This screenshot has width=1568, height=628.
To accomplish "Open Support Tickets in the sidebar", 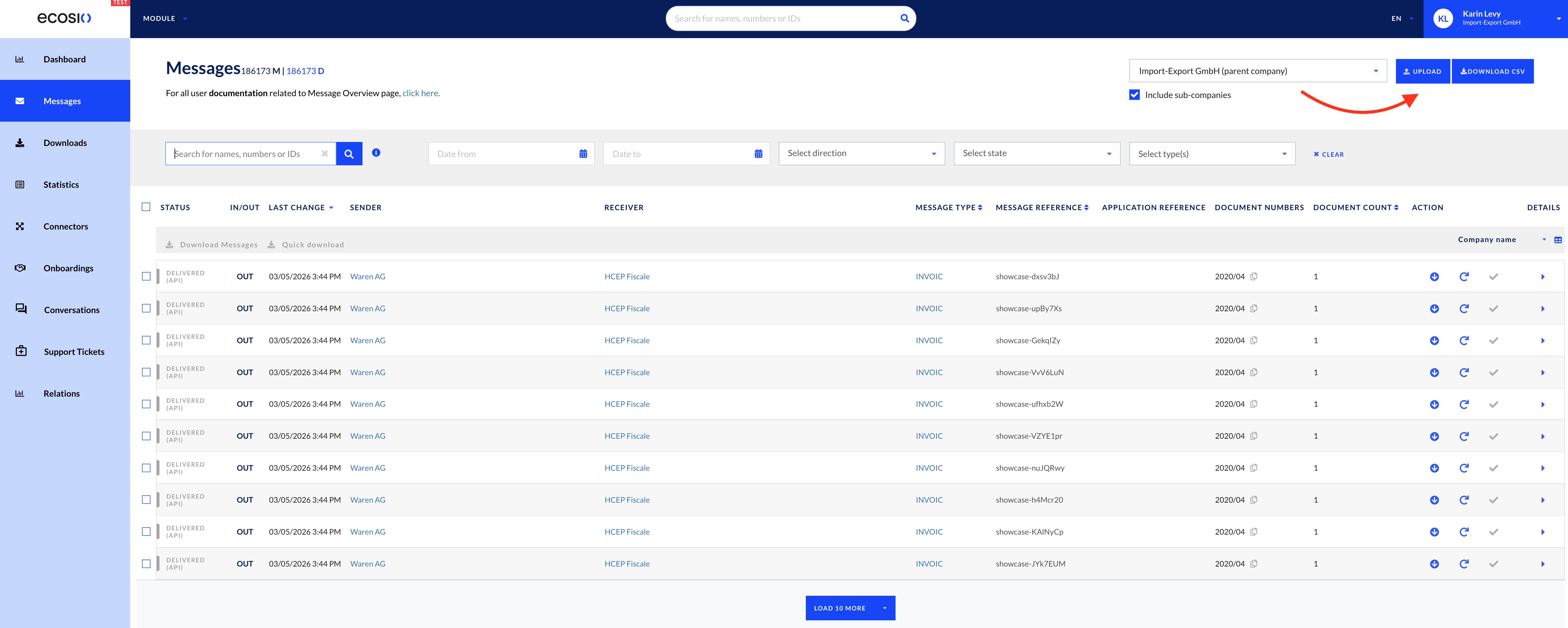I will [x=65, y=352].
